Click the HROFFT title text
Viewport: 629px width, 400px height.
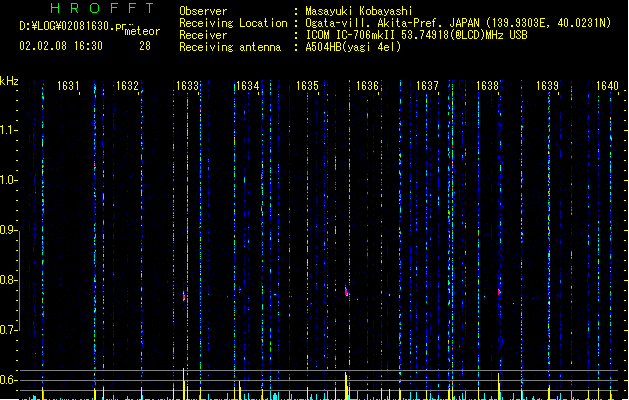pos(102,8)
